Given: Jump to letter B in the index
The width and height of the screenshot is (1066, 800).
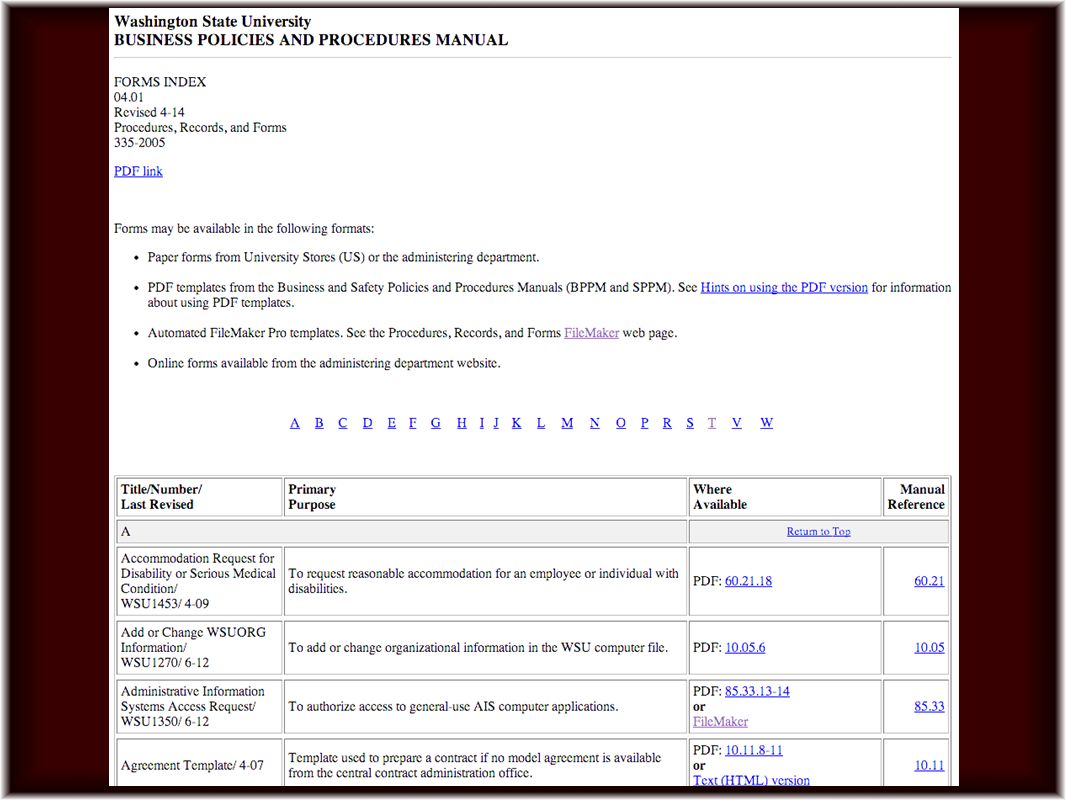Looking at the screenshot, I should pyautogui.click(x=319, y=423).
